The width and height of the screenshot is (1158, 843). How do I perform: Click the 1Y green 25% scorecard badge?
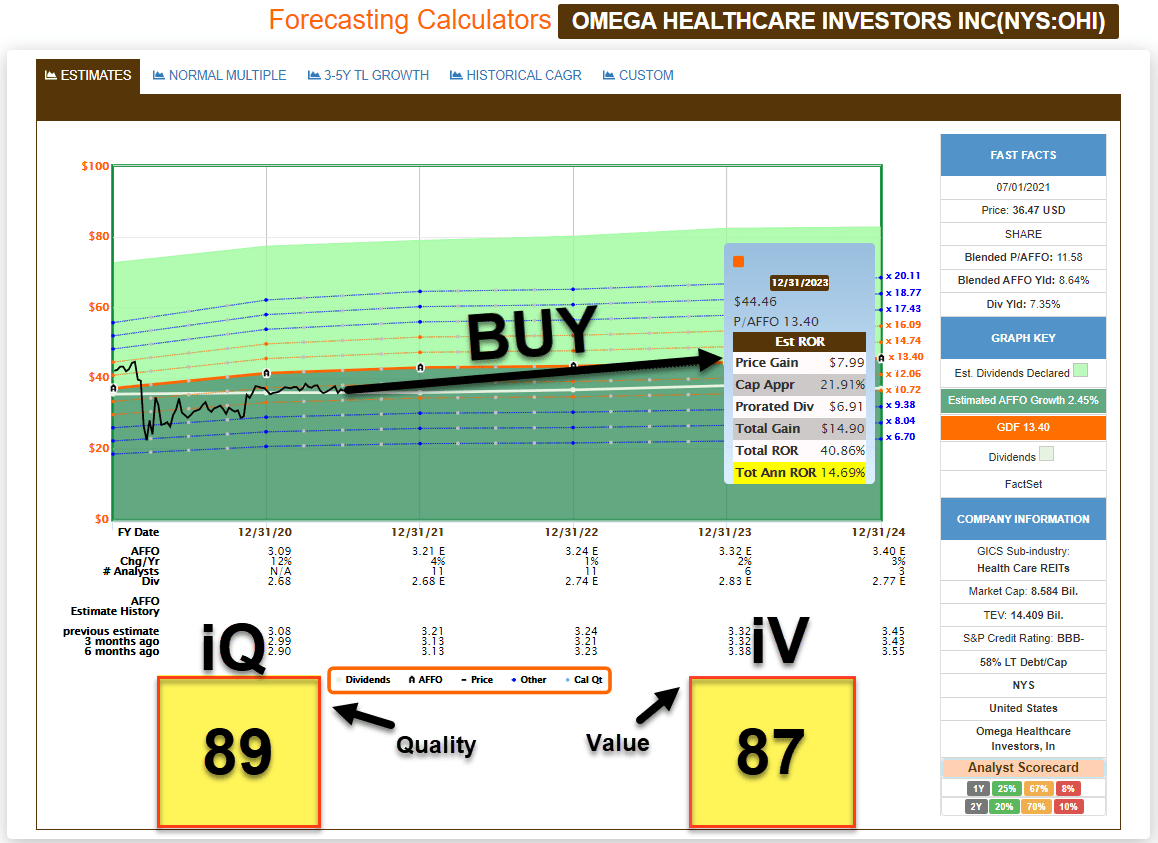(x=1007, y=788)
